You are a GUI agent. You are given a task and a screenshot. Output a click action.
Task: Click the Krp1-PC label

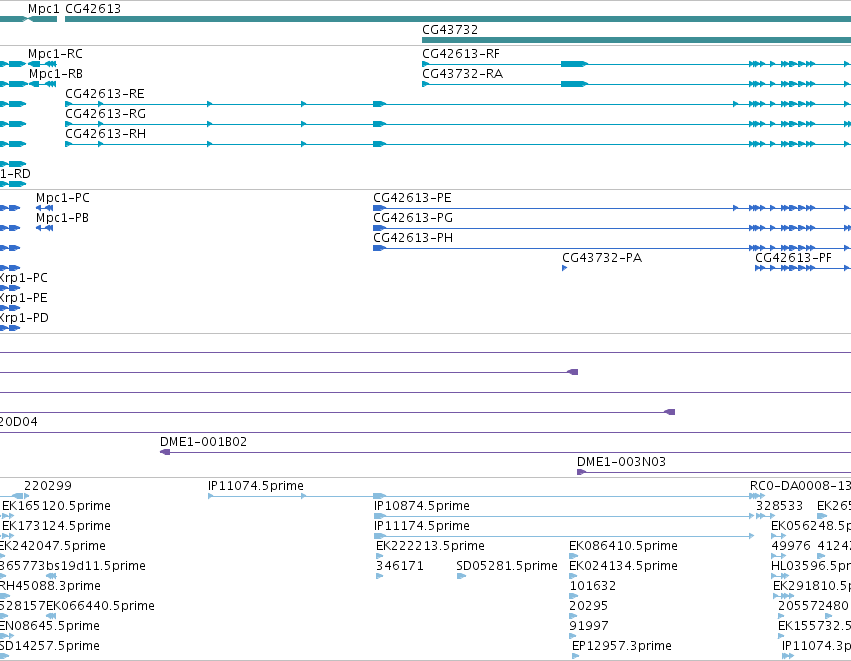[23, 278]
